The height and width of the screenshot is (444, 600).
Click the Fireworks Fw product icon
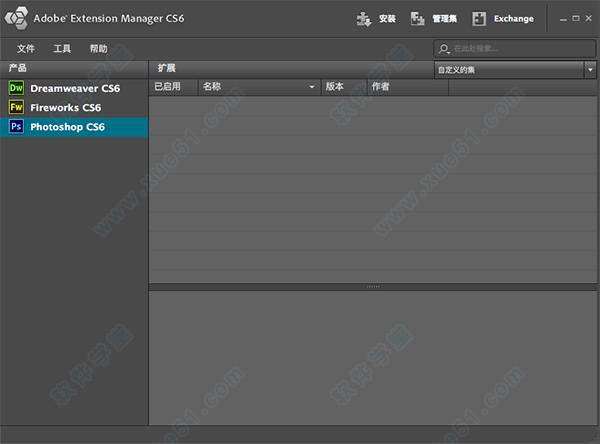point(16,107)
